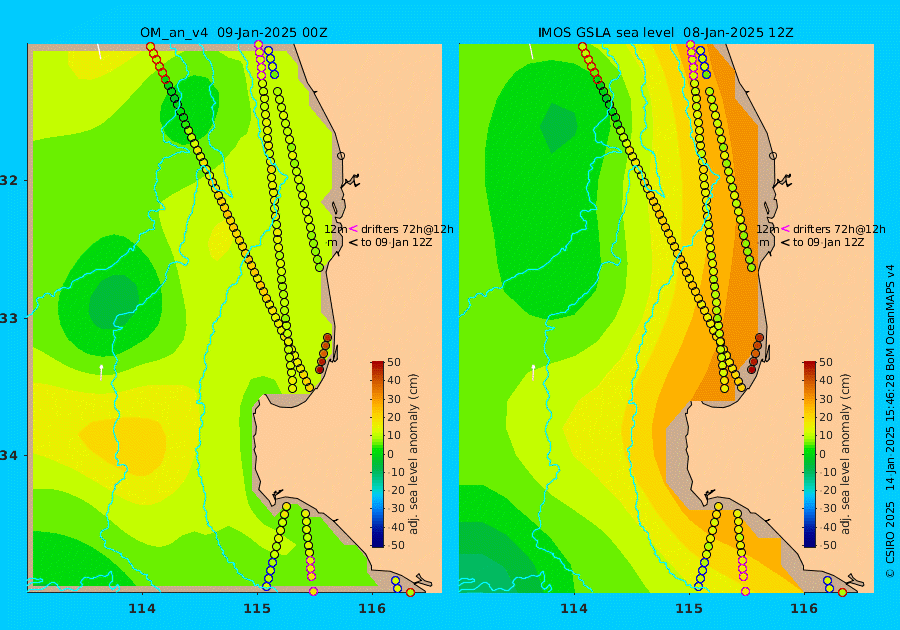Click the red-outlined first circle of the diagonal track in OM_an_v4
The width and height of the screenshot is (900, 630).
point(150,46)
